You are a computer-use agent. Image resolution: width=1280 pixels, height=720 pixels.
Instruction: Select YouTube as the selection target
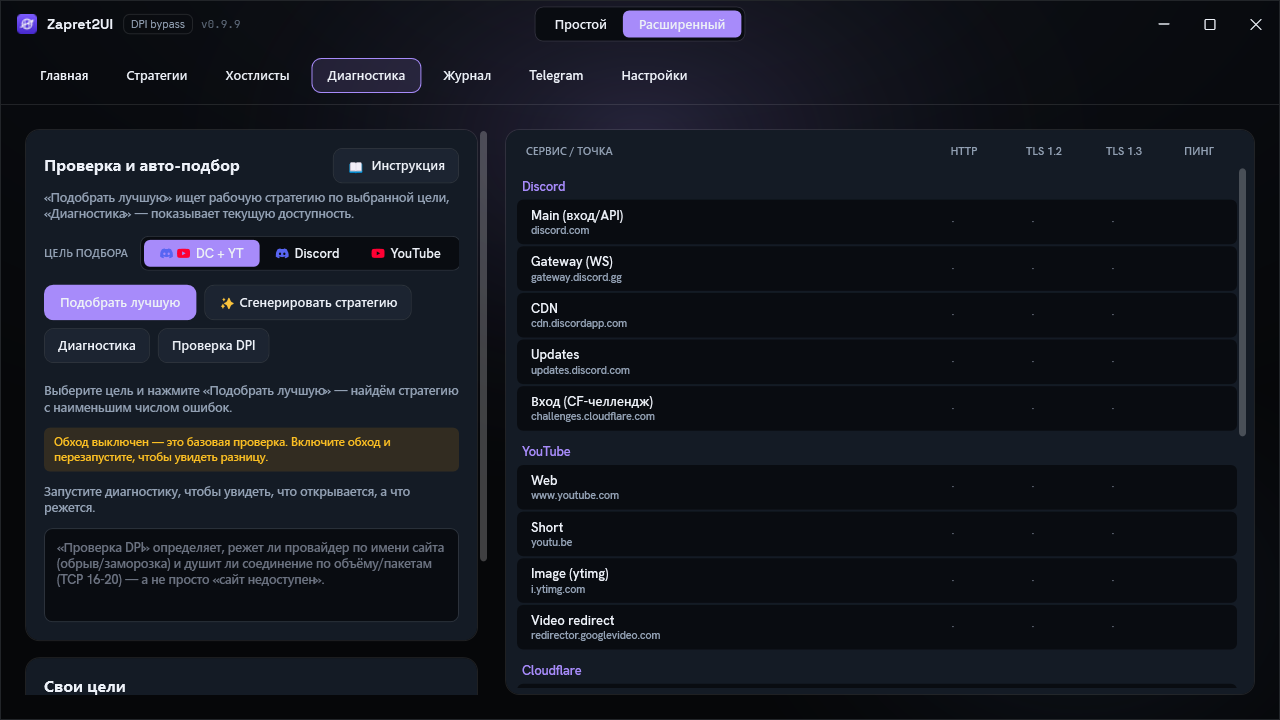[406, 253]
